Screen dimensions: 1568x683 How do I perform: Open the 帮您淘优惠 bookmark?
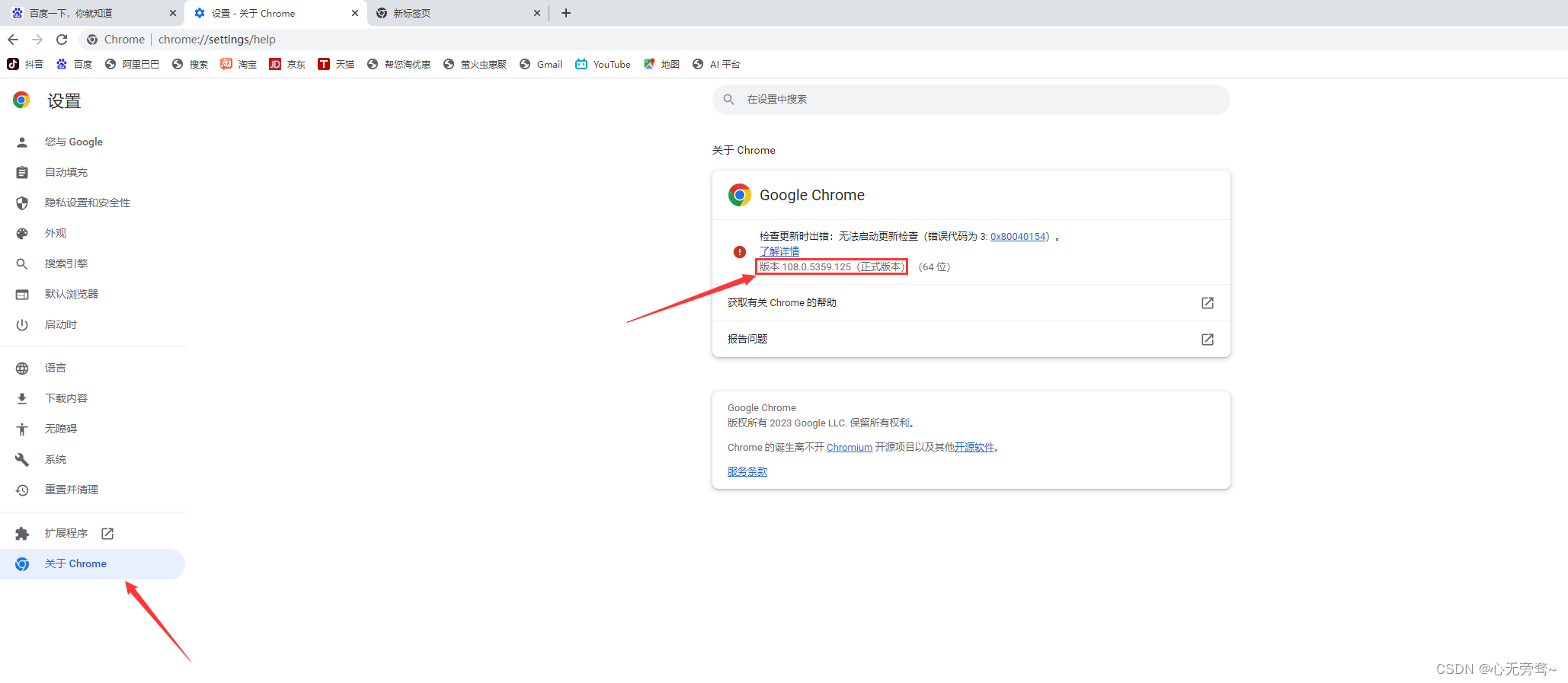pyautogui.click(x=398, y=64)
